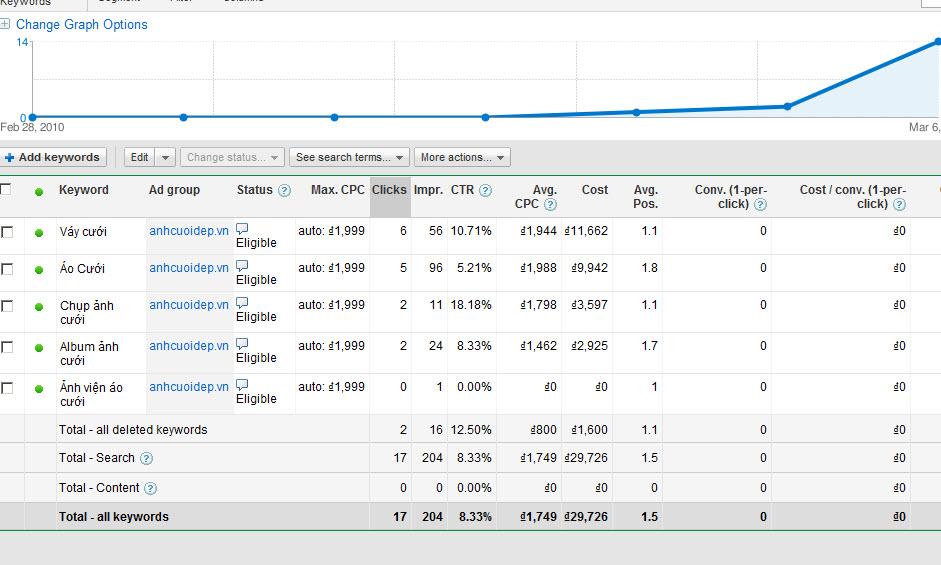Open the Total - Content help icon
941x565 pixels.
(x=151, y=489)
